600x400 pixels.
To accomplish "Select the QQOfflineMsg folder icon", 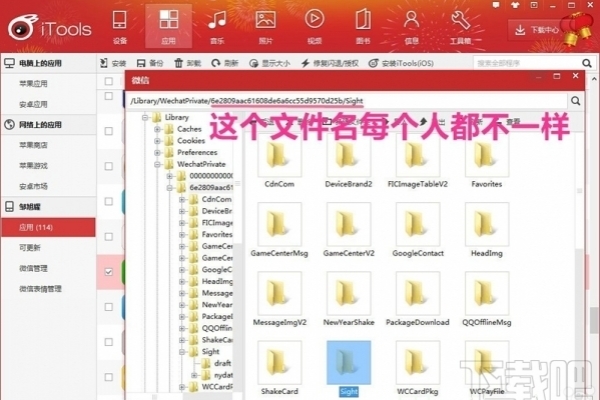I will 487,293.
